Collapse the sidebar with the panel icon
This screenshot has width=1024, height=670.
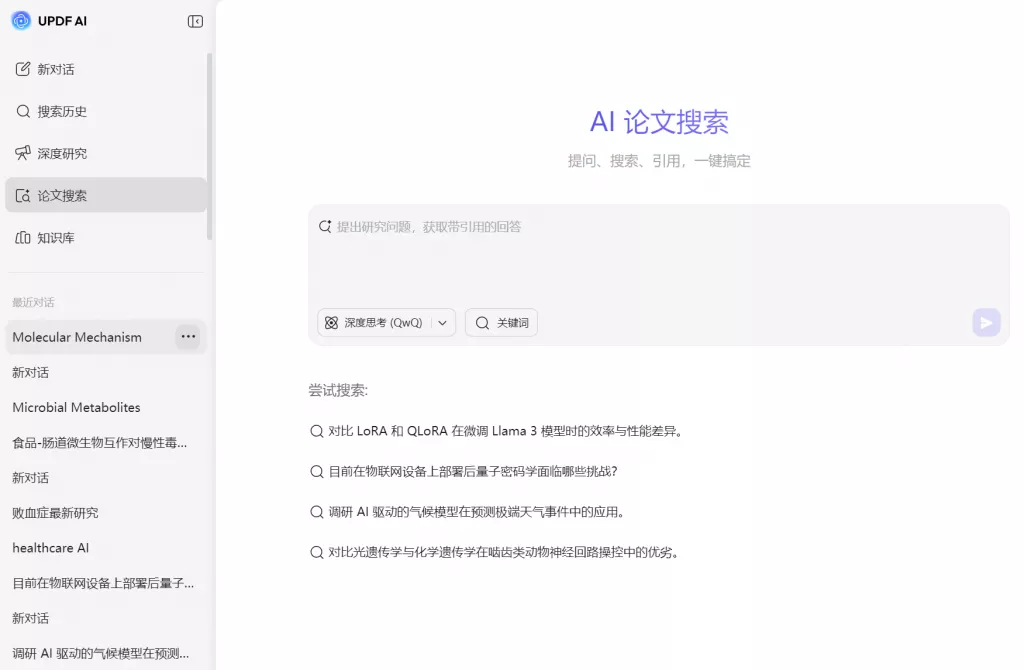(x=194, y=20)
